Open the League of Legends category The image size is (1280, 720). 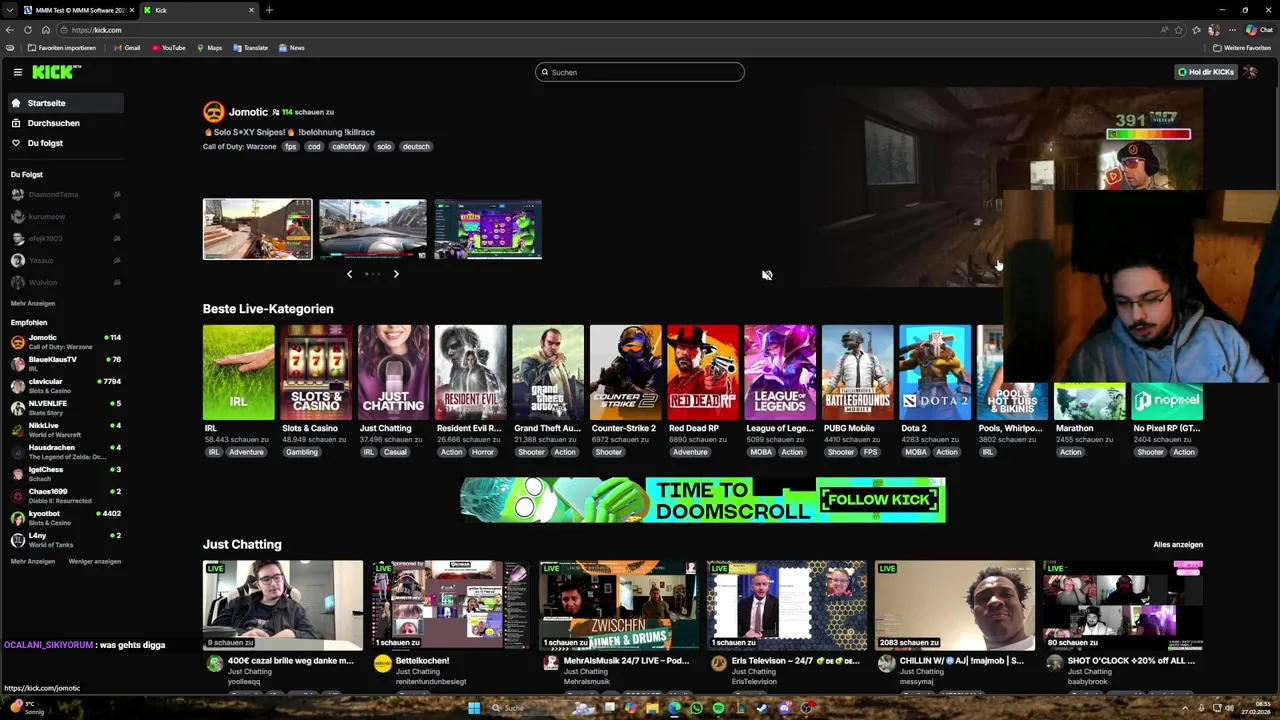[781, 372]
